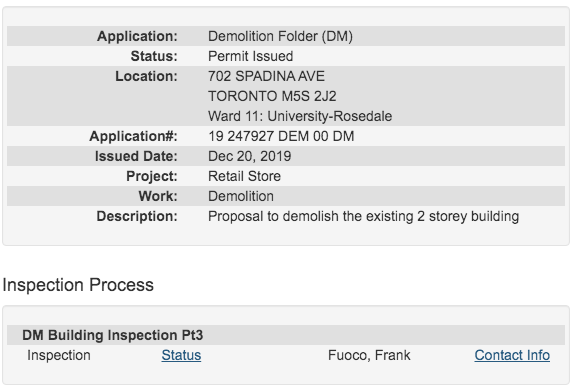Click the issued date Dec 20, 2019
574x390 pixels.
point(250,156)
